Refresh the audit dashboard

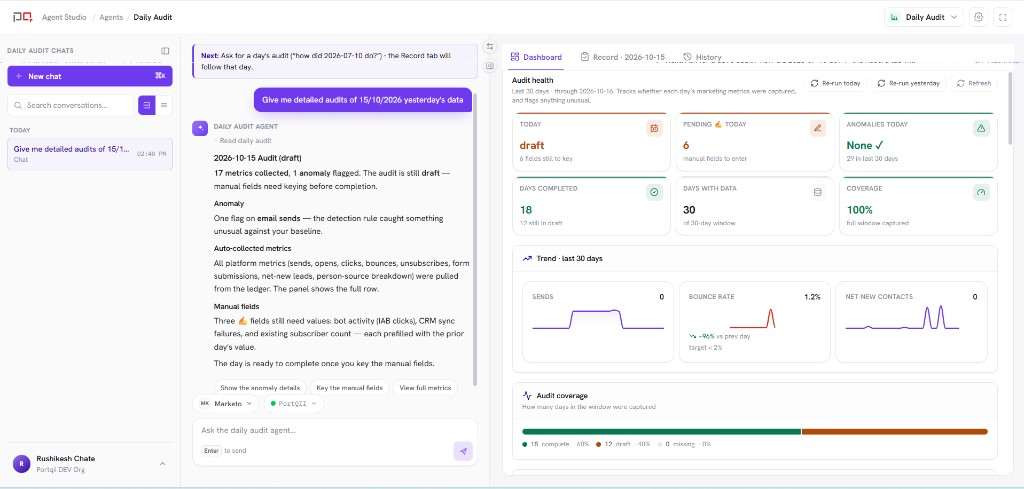[974, 84]
